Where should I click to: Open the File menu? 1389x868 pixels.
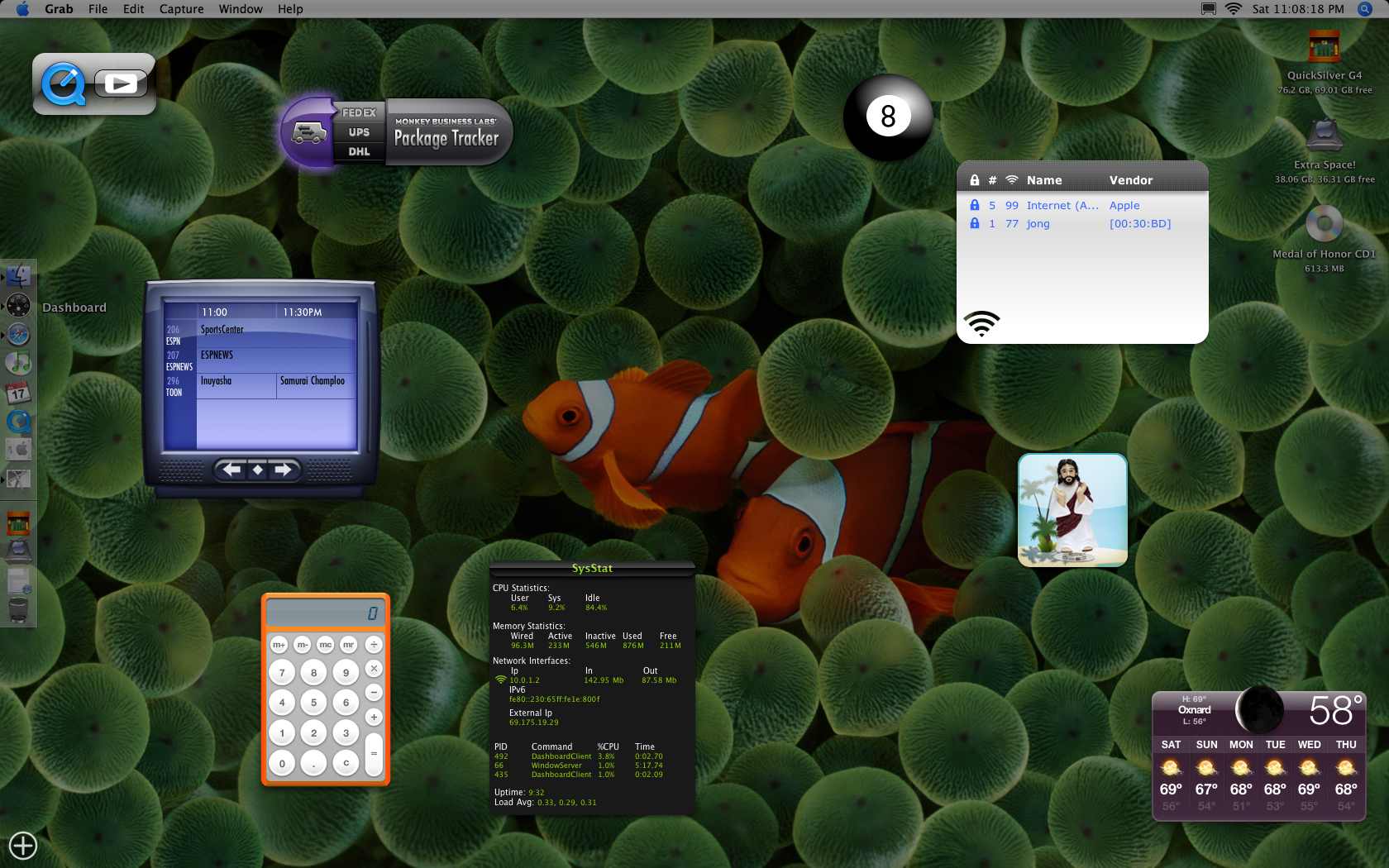98,9
